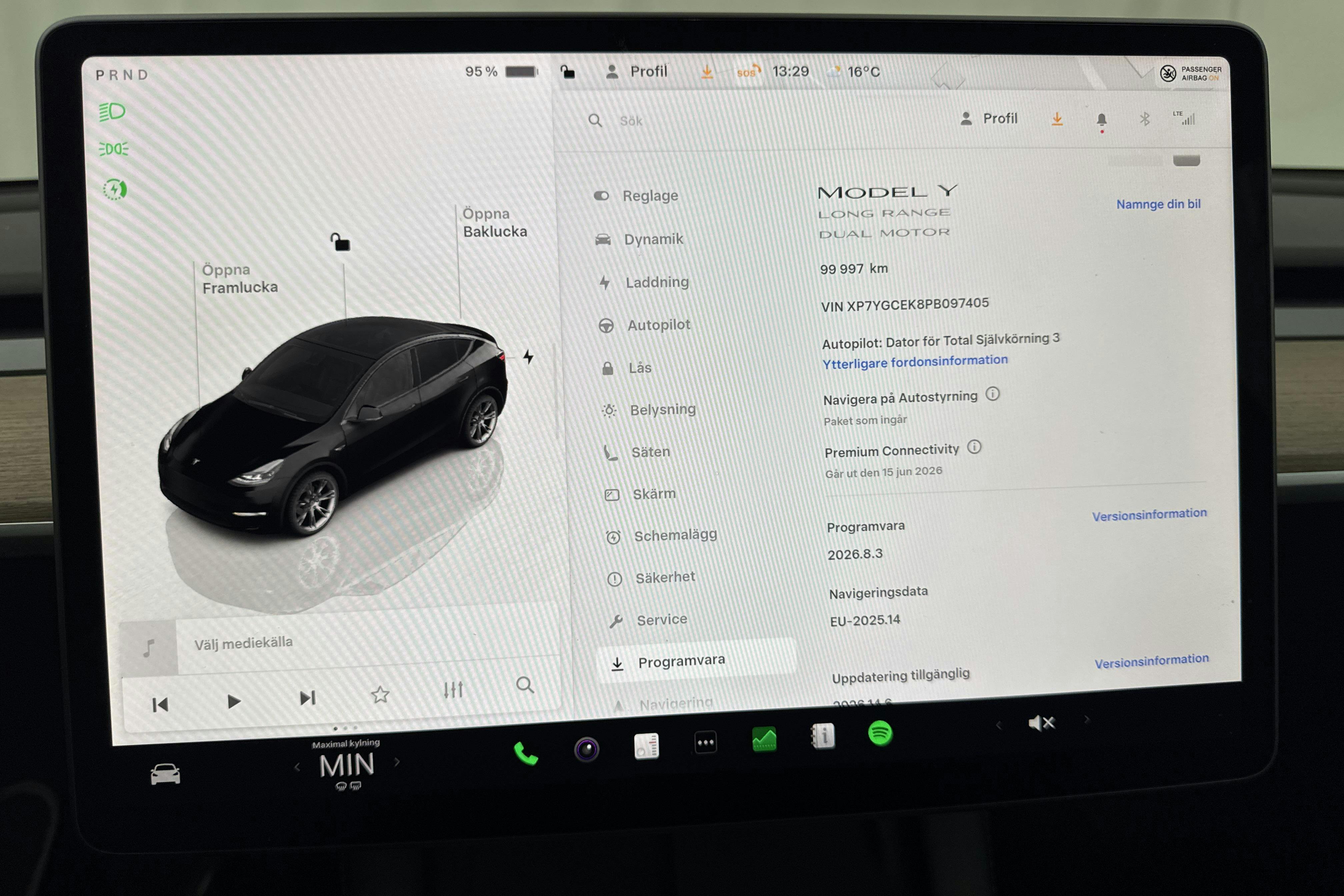Lower volume with left chevron

click(999, 725)
